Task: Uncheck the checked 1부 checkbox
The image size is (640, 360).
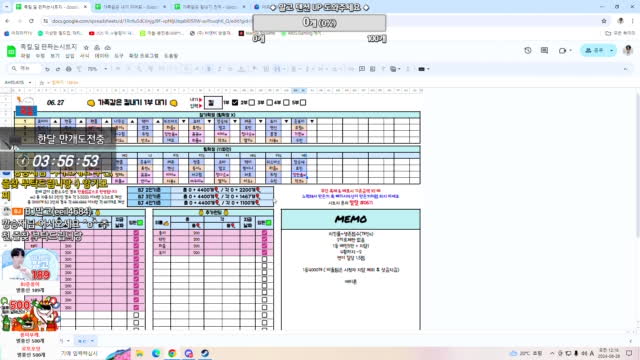Action: pos(235,102)
